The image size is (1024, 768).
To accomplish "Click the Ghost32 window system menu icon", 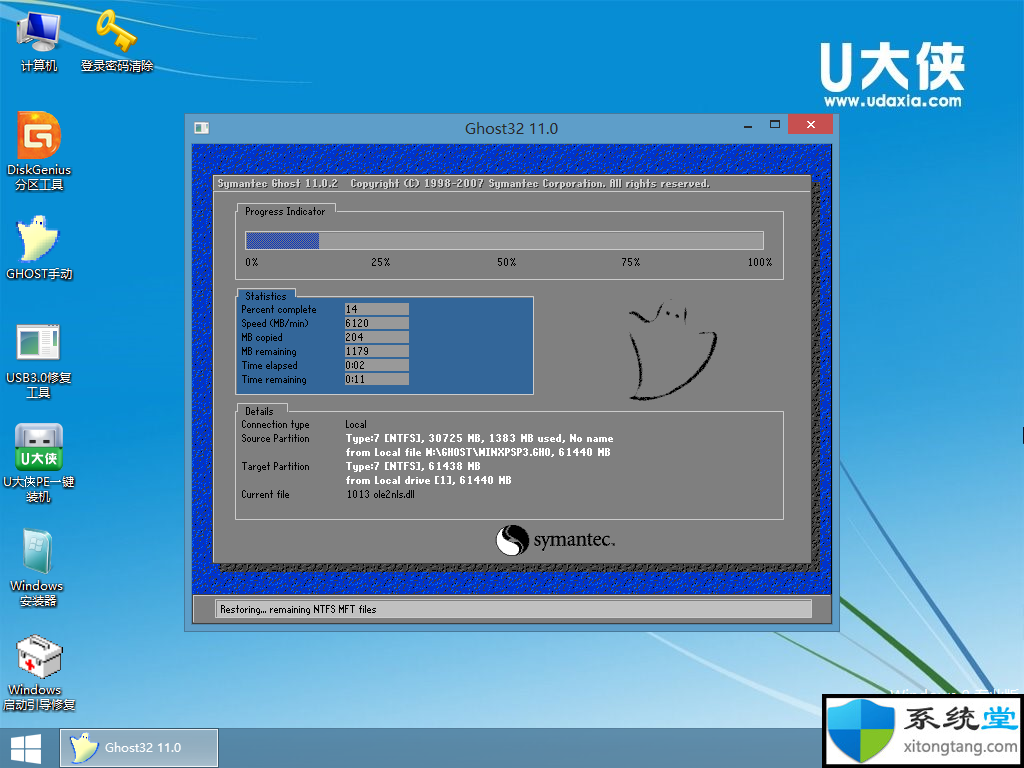I will pos(201,128).
